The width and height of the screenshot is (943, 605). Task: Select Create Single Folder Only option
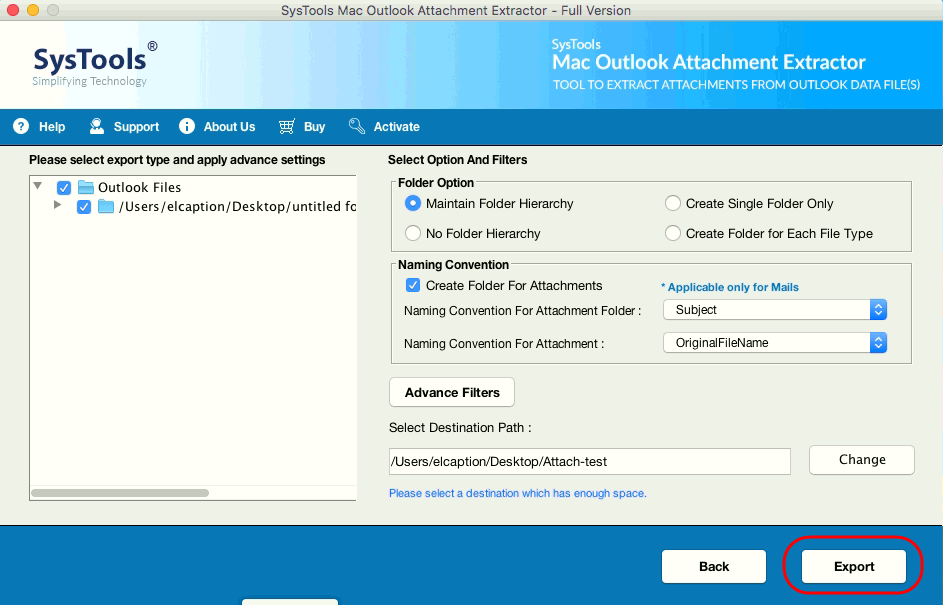click(672, 203)
